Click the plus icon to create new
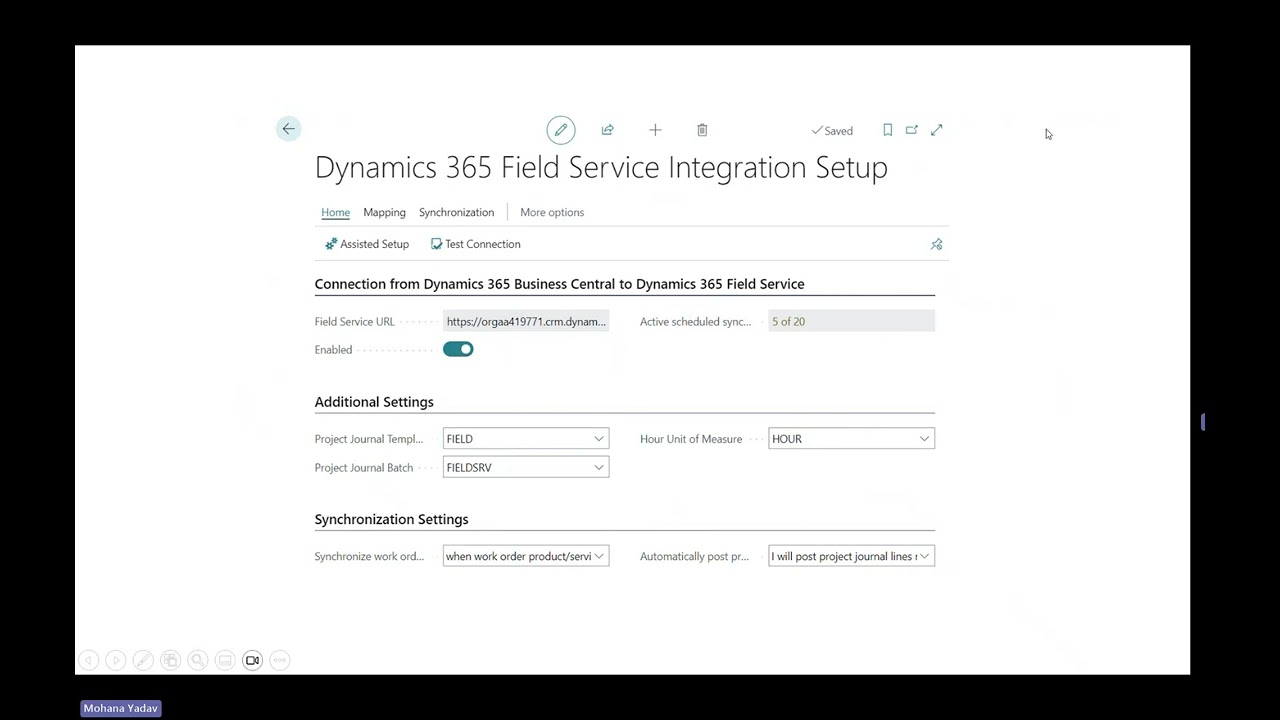 (655, 130)
